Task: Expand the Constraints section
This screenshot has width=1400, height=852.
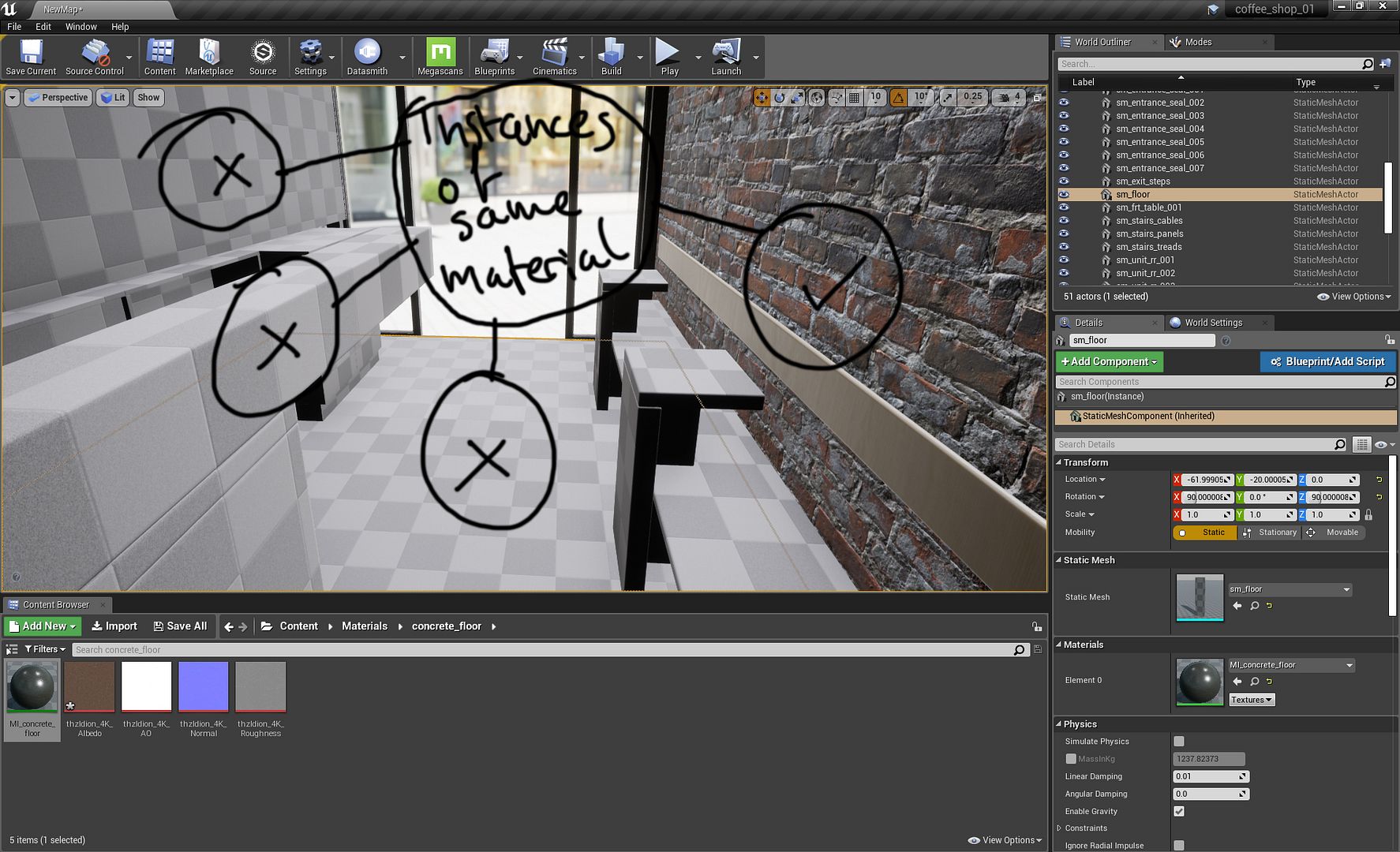Action: tap(1059, 828)
